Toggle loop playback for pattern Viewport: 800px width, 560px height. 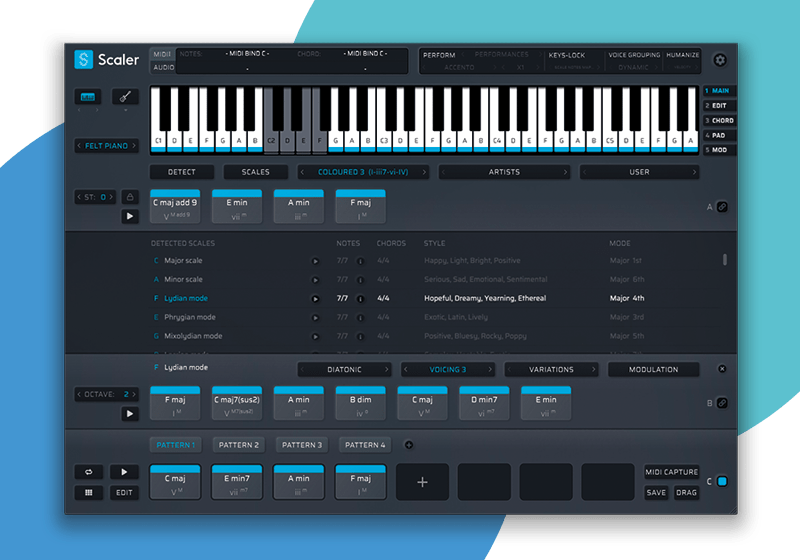tap(88, 472)
